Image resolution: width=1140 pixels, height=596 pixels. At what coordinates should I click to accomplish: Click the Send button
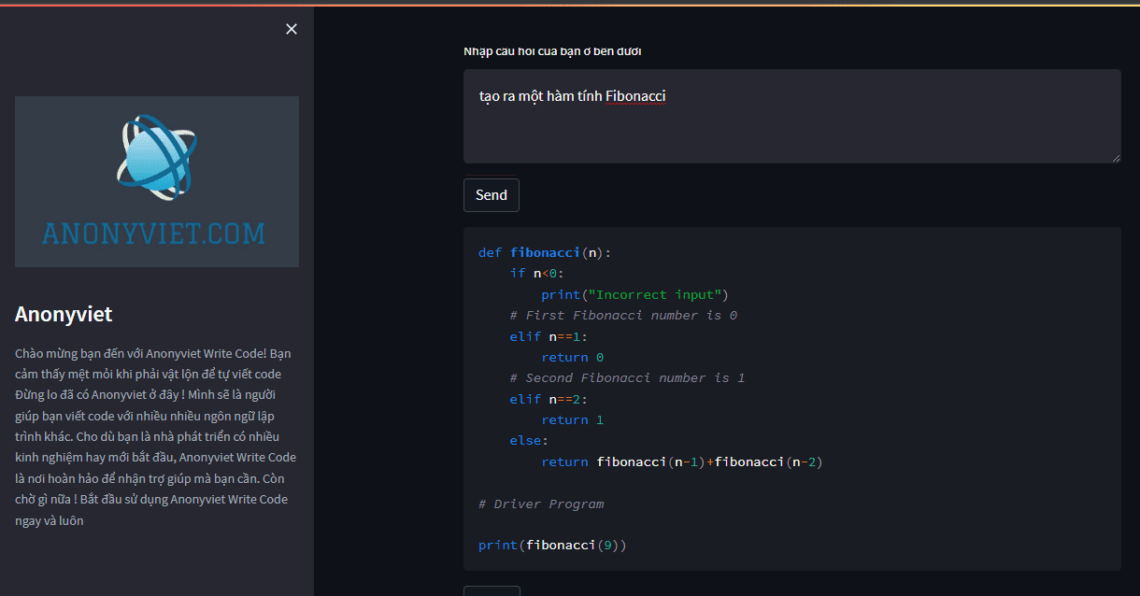click(490, 194)
